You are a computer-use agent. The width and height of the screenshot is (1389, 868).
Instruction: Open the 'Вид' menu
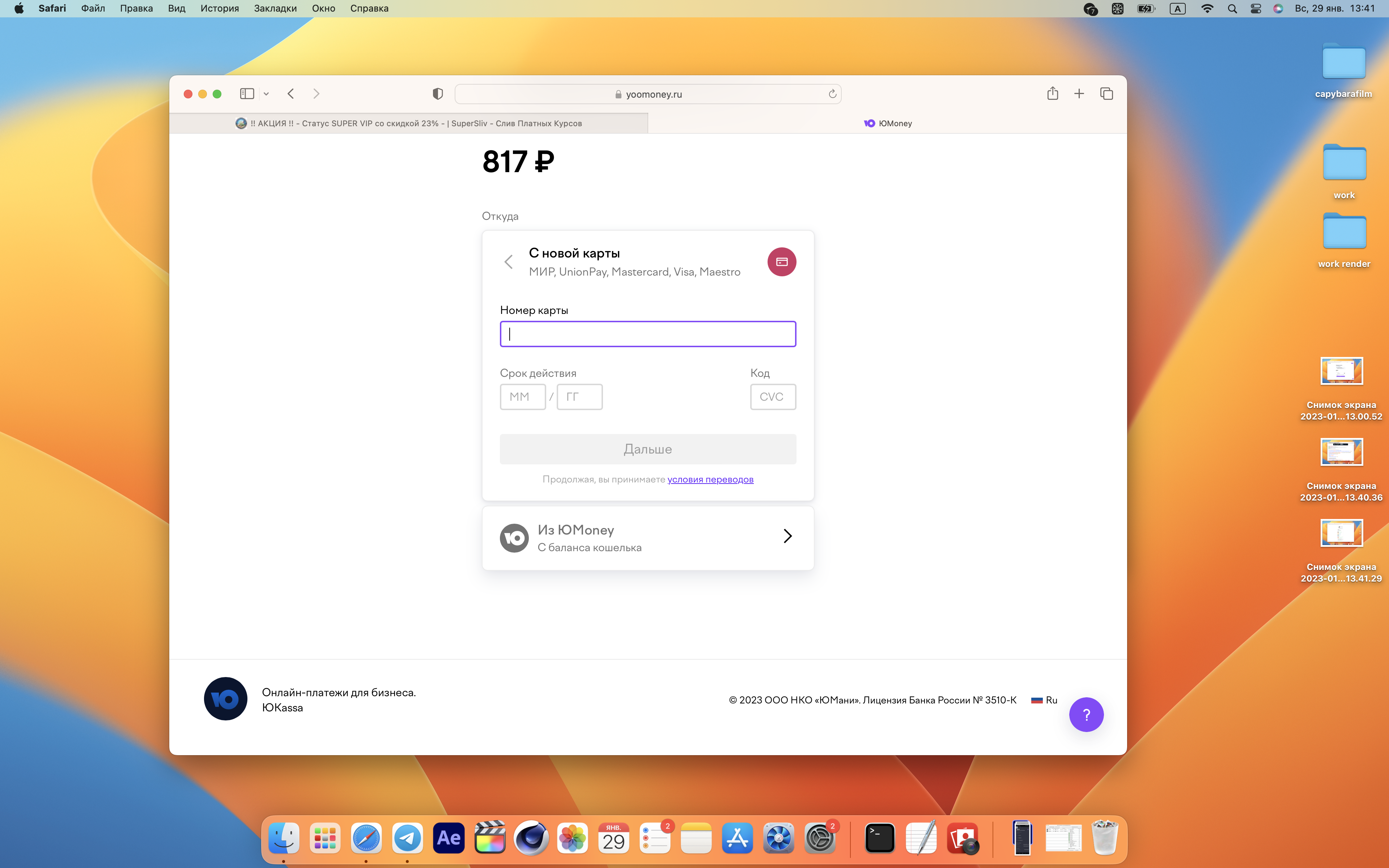point(177,9)
